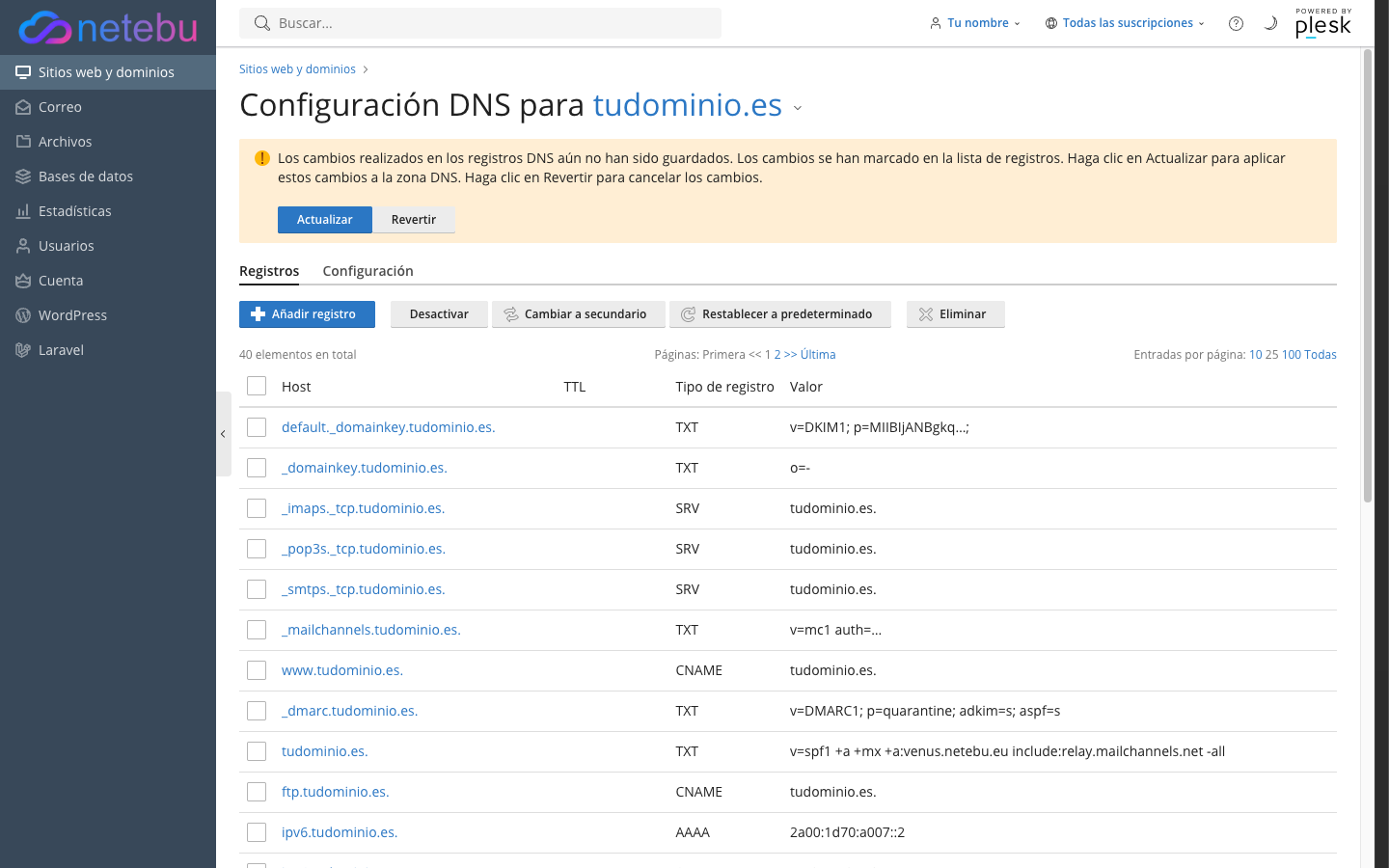Check the _smtps._tcp.tudominio.es. row checkbox
The image size is (1389, 868).
[257, 589]
